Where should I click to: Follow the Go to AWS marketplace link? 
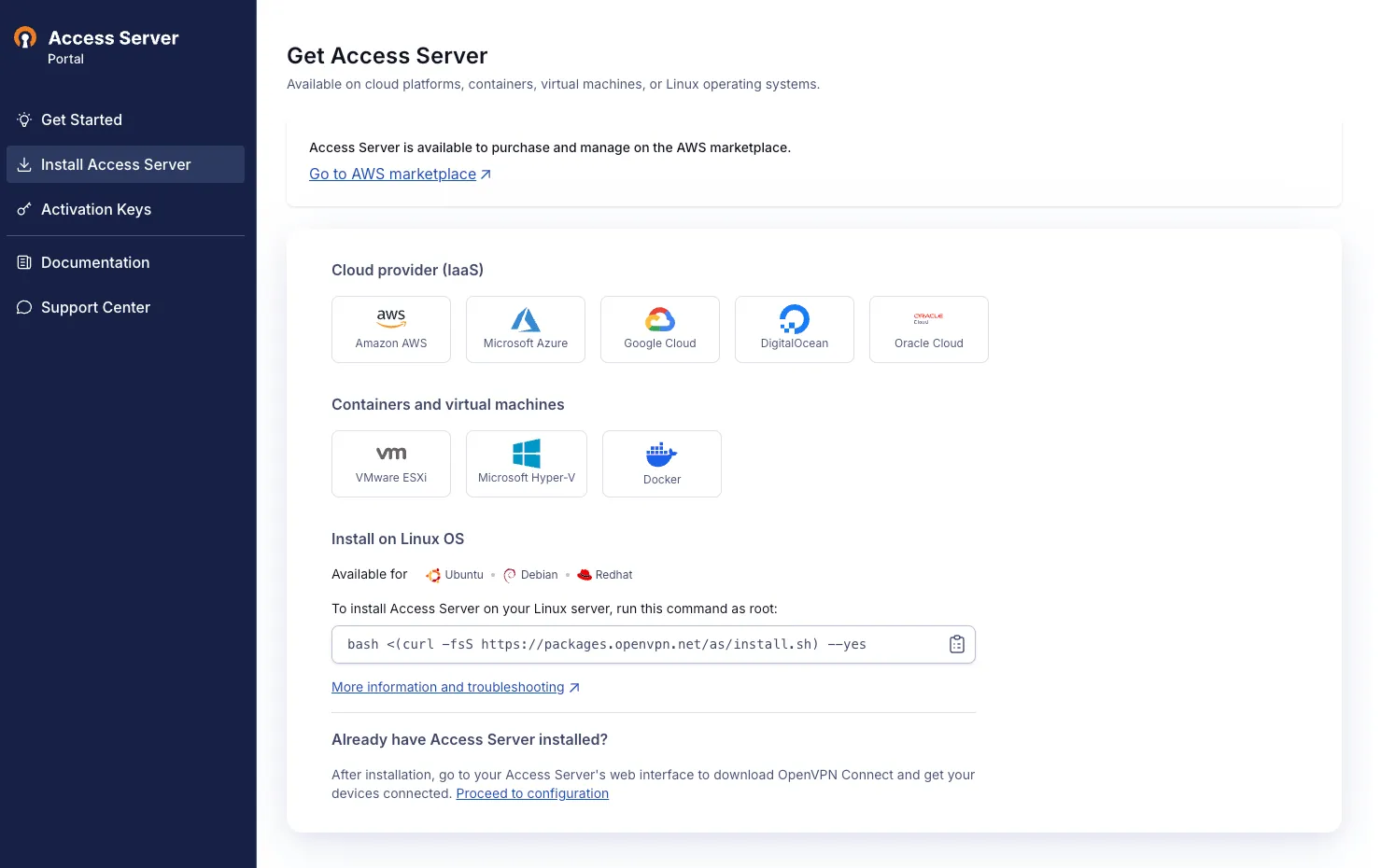point(392,175)
